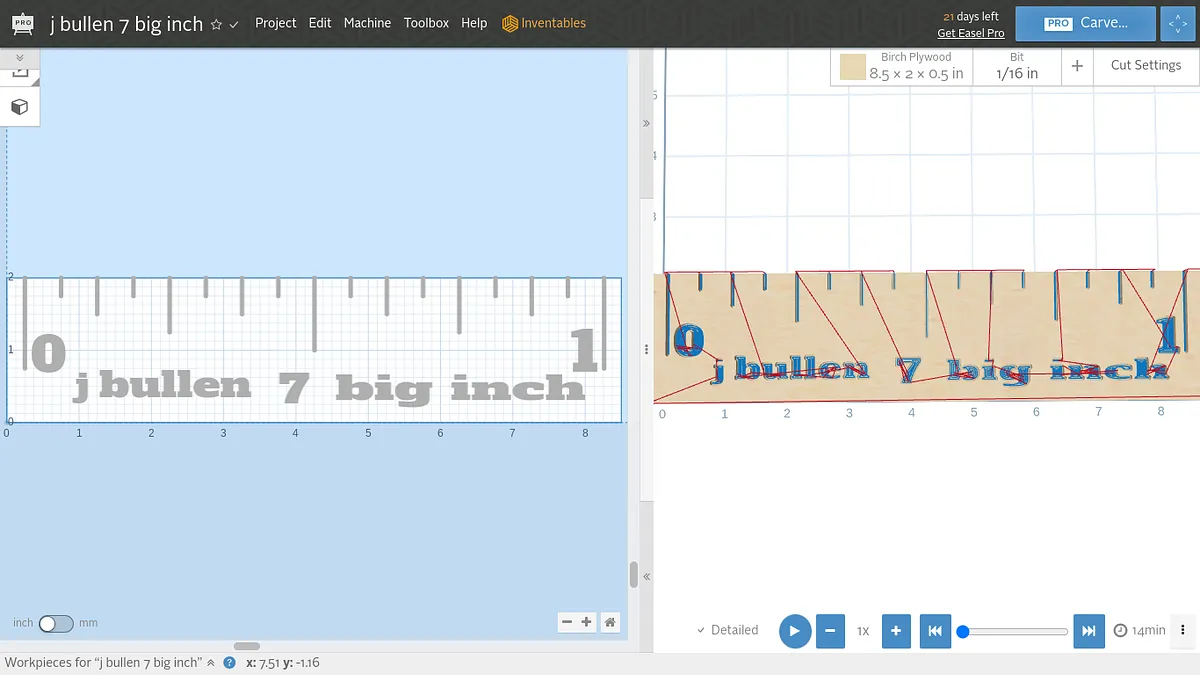Click the home reset view icon
The height and width of the screenshot is (675, 1200).
click(609, 622)
